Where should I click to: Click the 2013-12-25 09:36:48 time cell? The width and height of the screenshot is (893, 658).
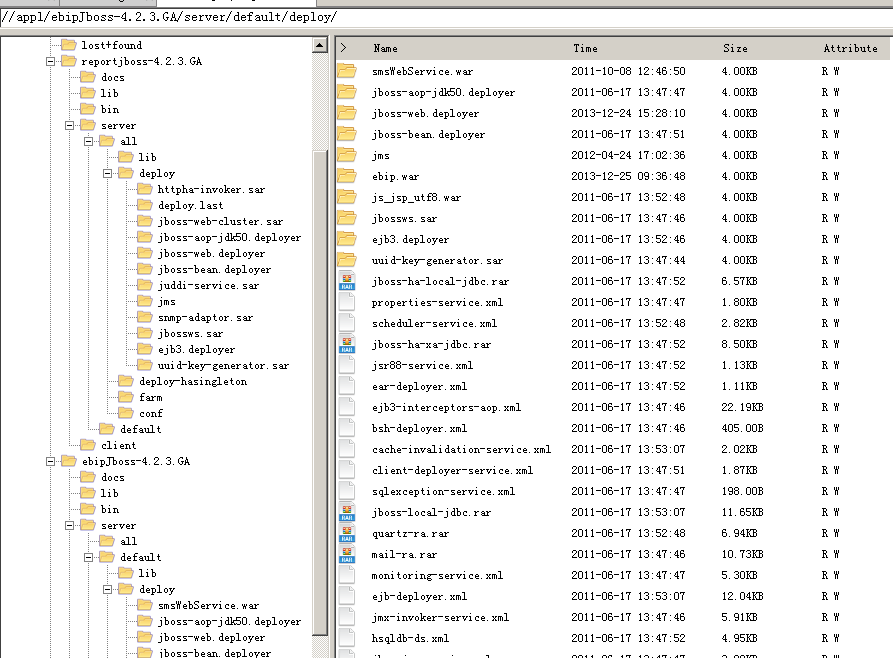(628, 176)
